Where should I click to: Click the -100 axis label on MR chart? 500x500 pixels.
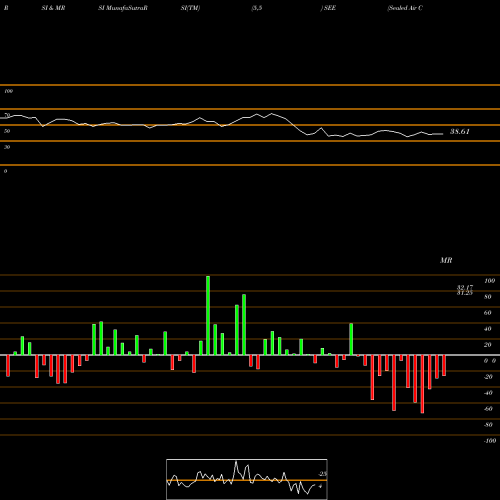[490, 441]
